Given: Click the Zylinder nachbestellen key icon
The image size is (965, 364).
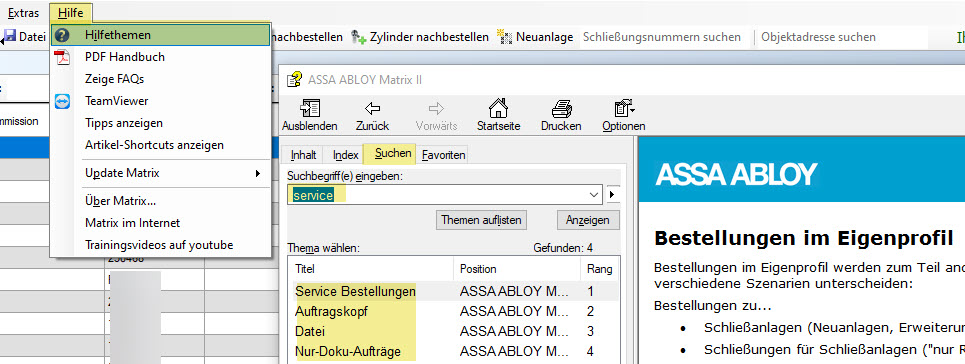Looking at the screenshot, I should (359, 37).
